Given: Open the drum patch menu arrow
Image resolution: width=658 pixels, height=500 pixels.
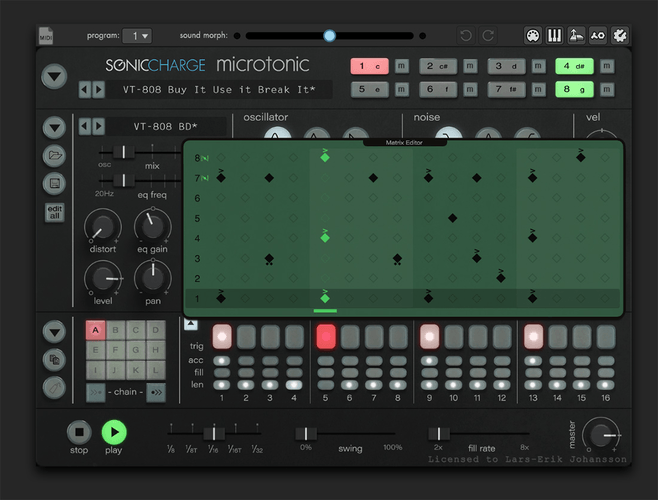Looking at the screenshot, I should [x=54, y=128].
